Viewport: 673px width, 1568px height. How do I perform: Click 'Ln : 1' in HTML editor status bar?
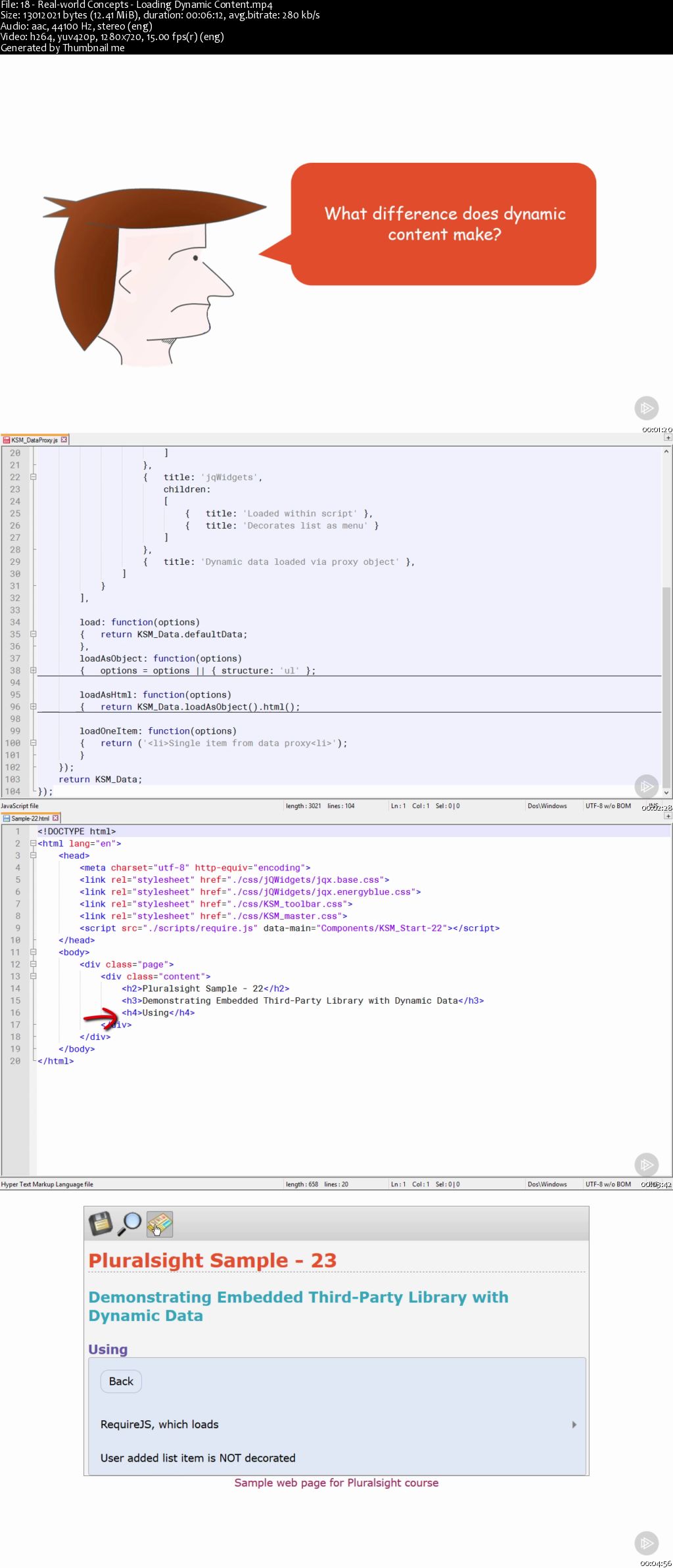398,1184
